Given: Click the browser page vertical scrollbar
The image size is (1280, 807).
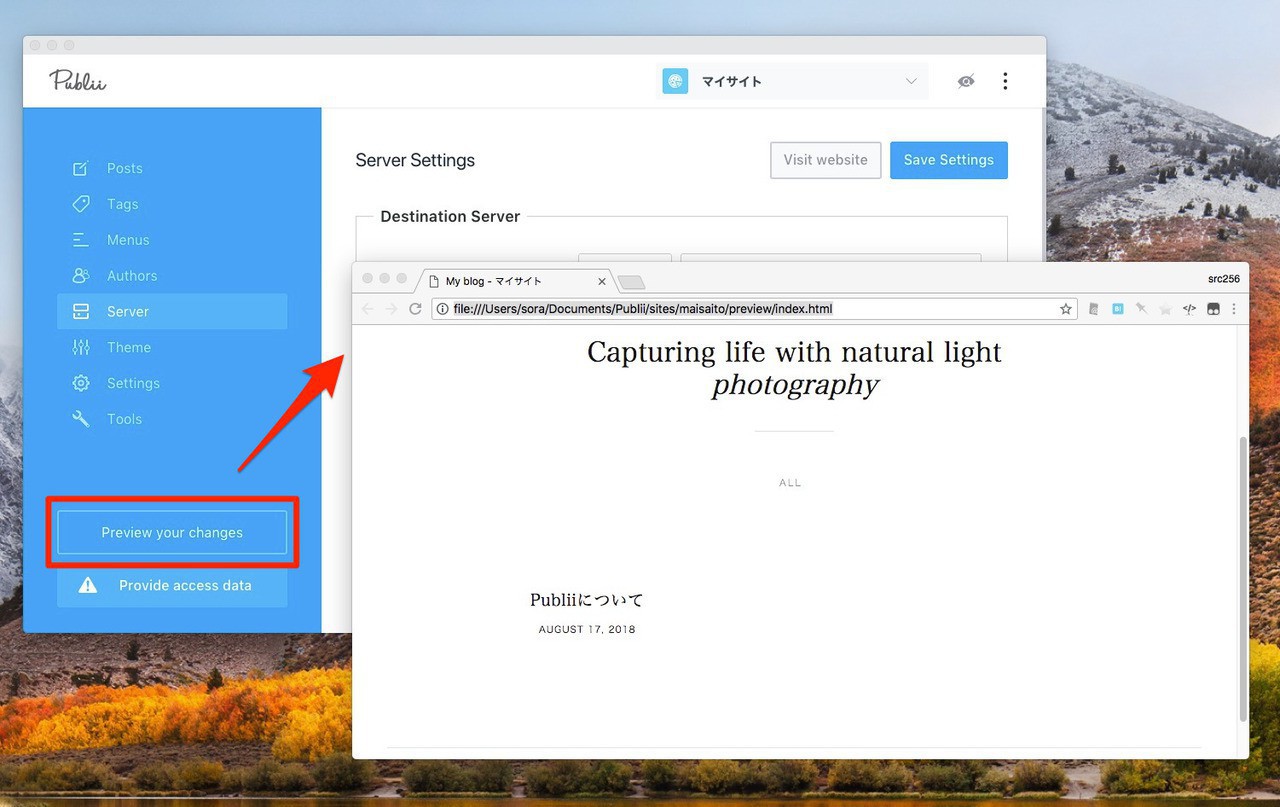Looking at the screenshot, I should pos(1243,579).
